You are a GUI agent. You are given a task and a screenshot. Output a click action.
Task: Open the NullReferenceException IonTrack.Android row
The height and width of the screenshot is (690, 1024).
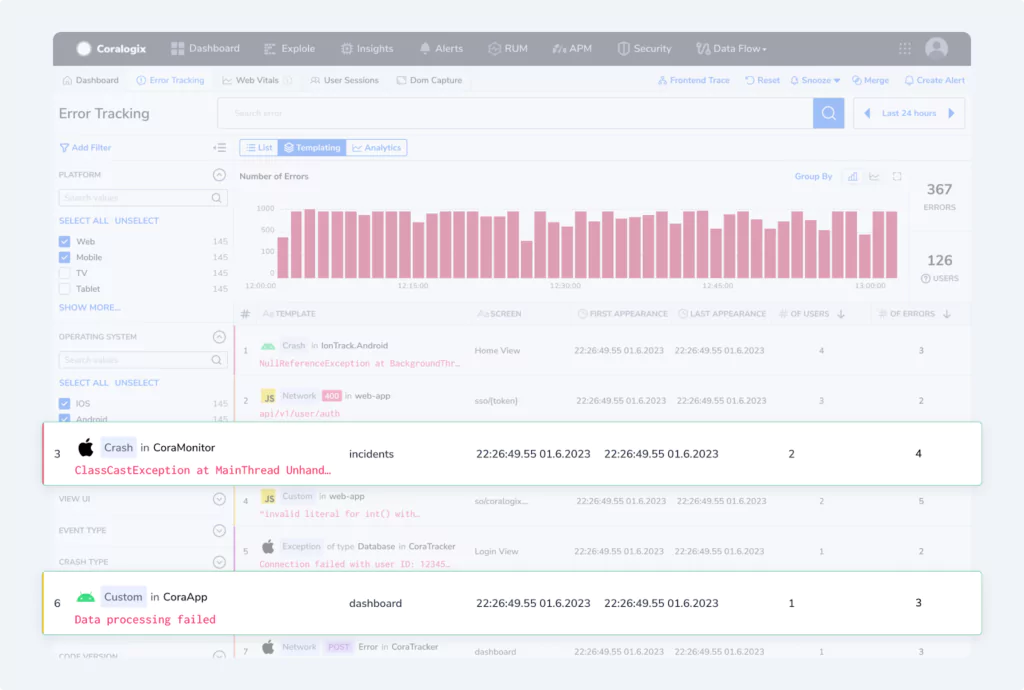tap(601, 351)
